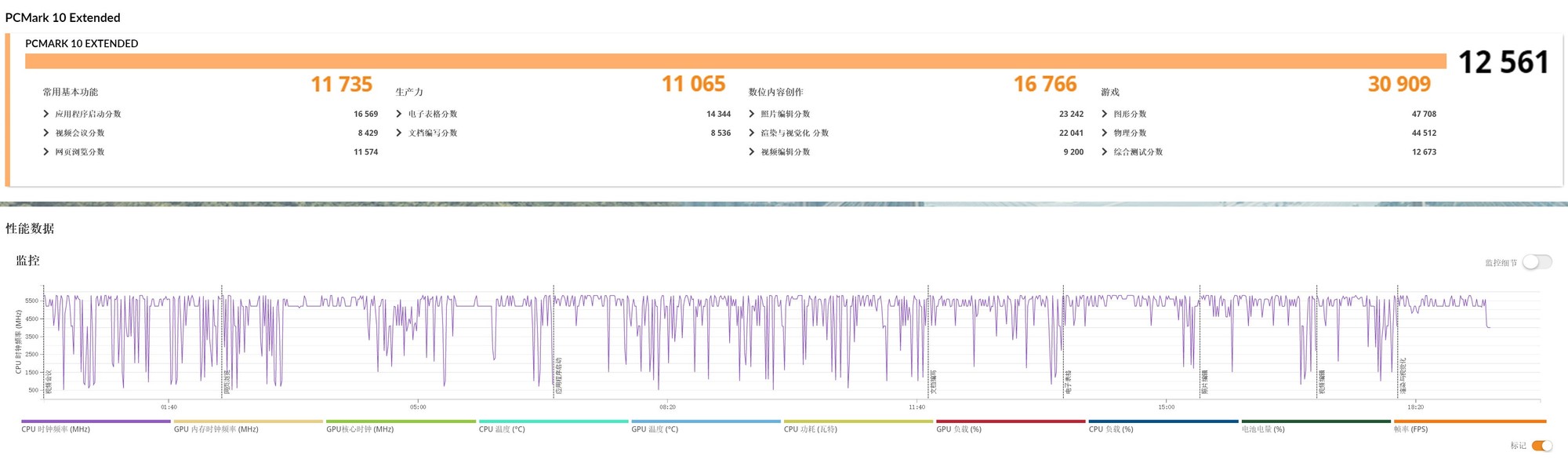Click the 电子表格 marker on the chart
This screenshot has height=474, width=1568.
click(x=1068, y=382)
